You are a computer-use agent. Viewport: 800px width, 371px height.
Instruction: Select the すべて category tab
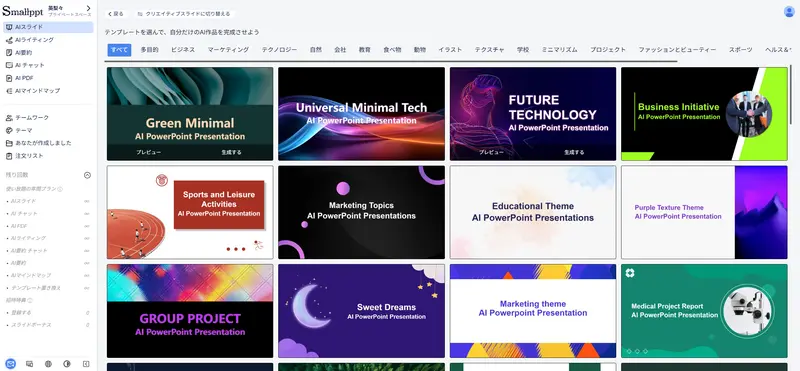119,50
